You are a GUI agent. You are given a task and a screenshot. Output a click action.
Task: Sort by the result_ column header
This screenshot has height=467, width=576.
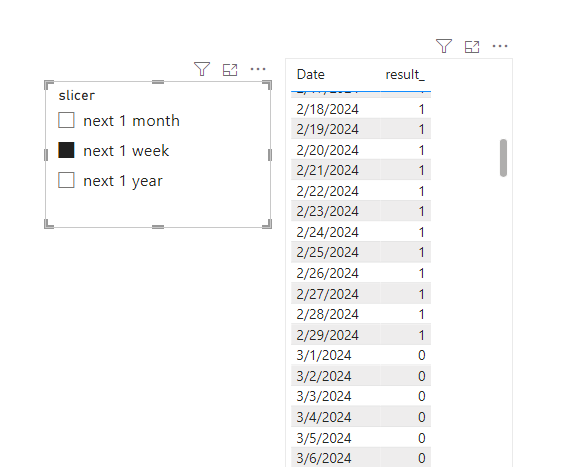[x=405, y=75]
